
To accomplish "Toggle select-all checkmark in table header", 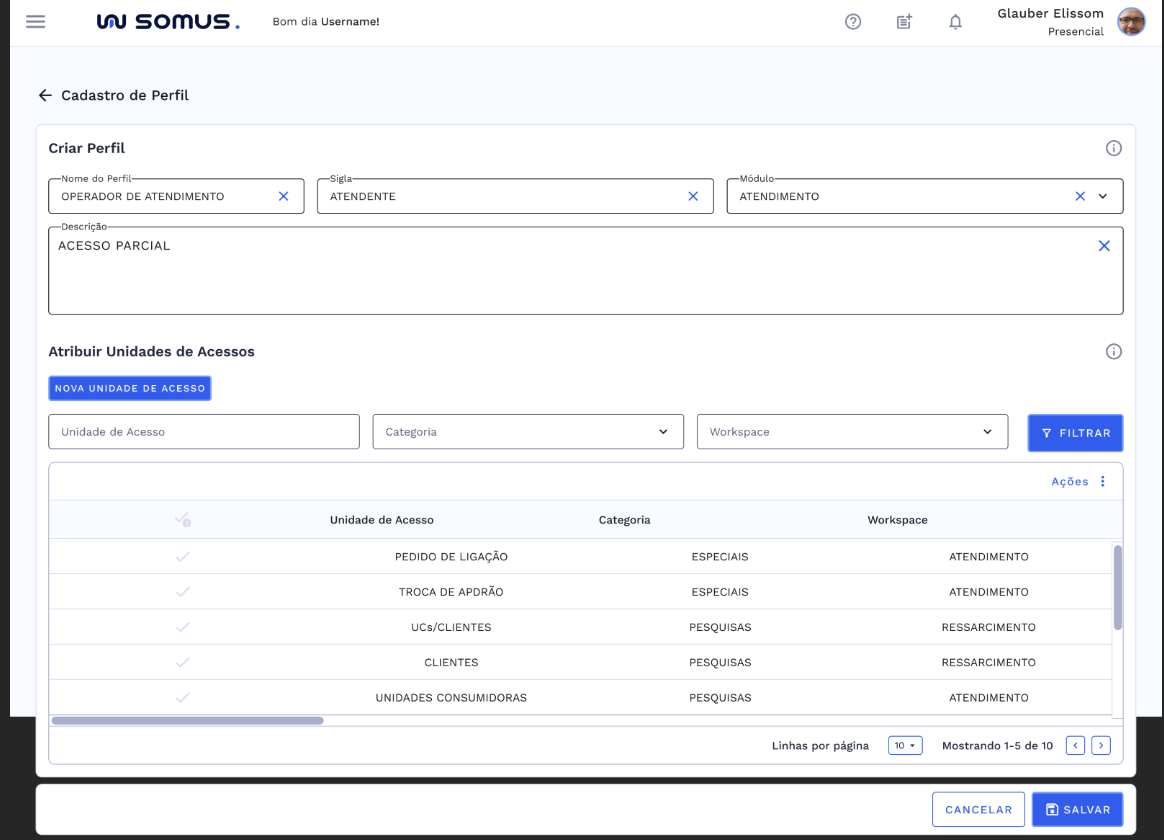I will pos(182,520).
